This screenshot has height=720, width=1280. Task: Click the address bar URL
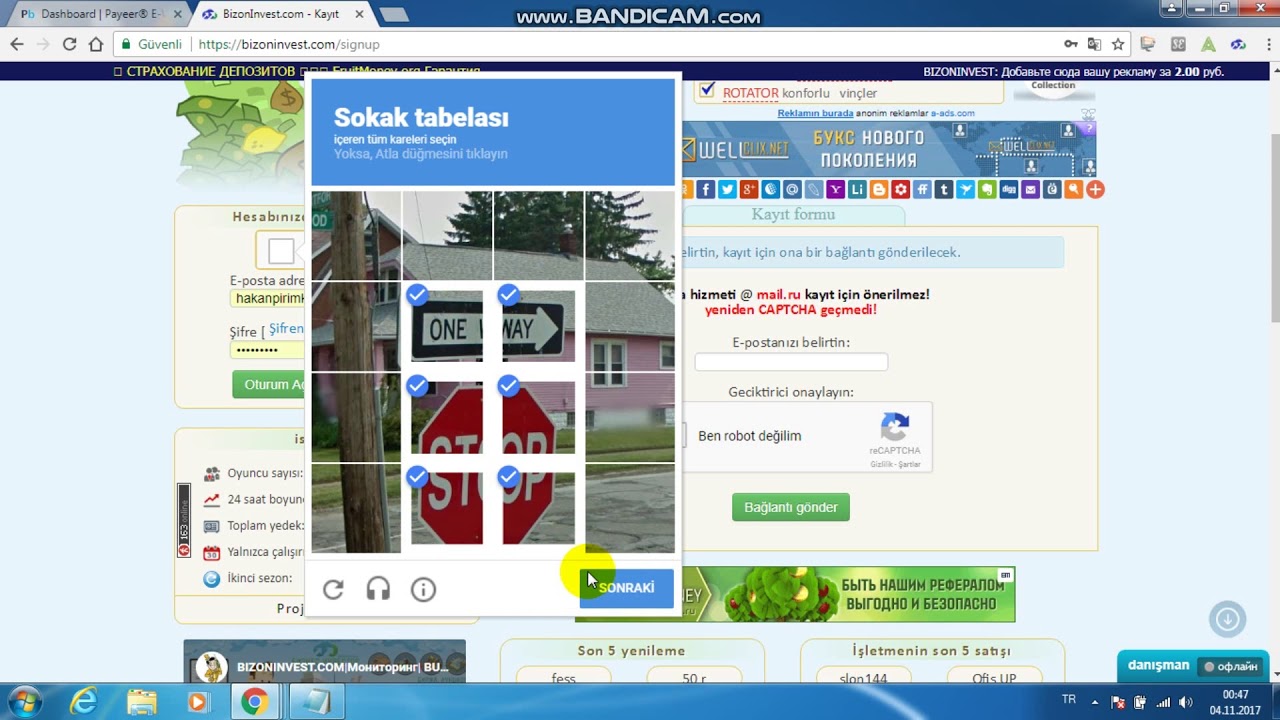tap(289, 44)
